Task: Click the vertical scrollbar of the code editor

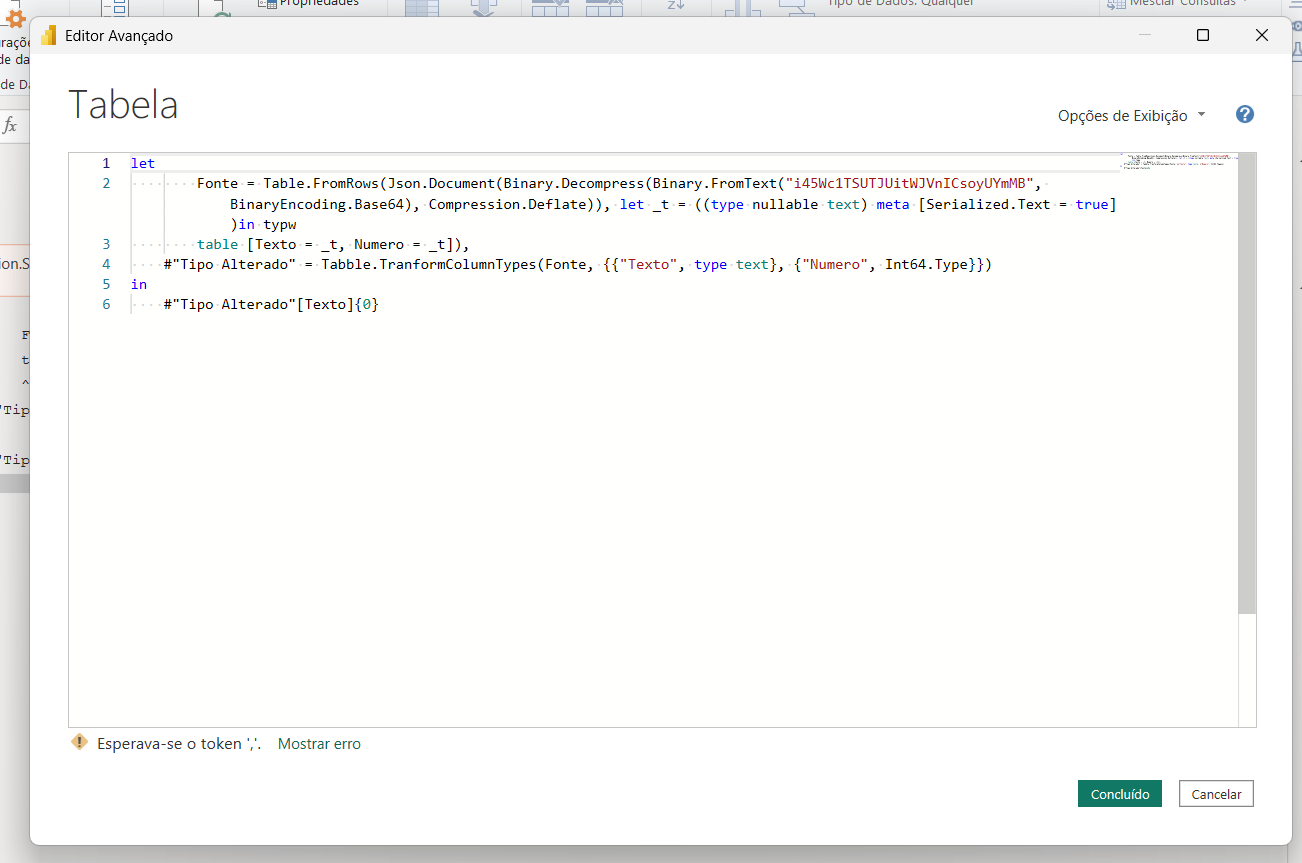Action: (1246, 384)
